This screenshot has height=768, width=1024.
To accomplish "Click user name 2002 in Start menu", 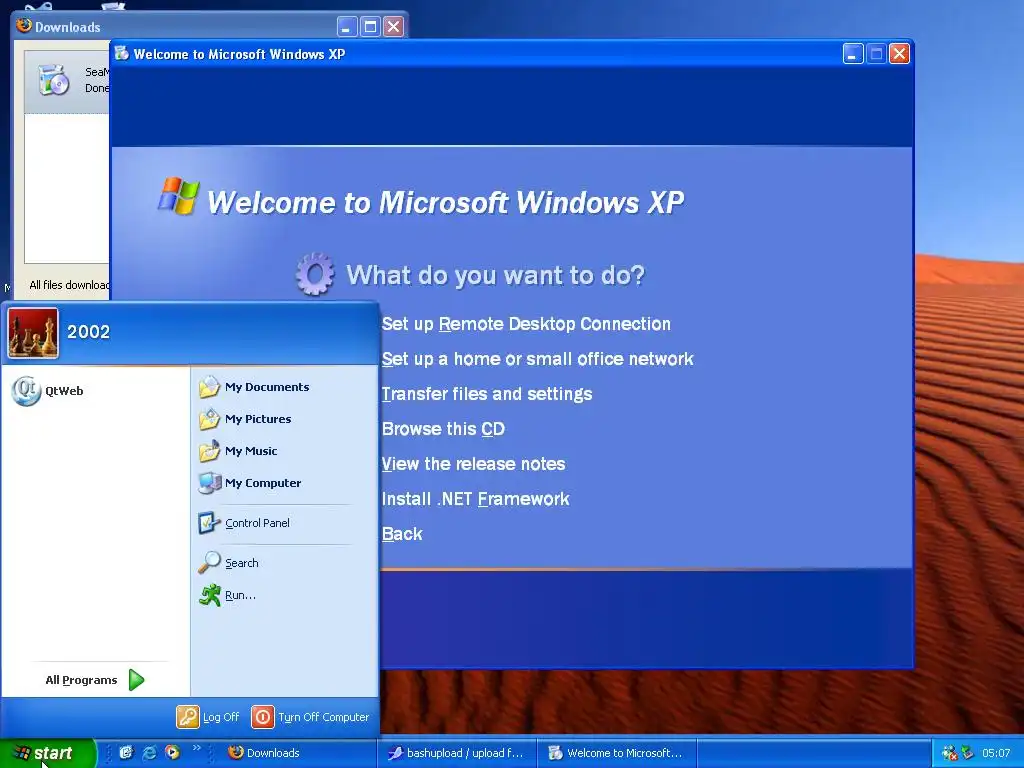I will coord(88,332).
